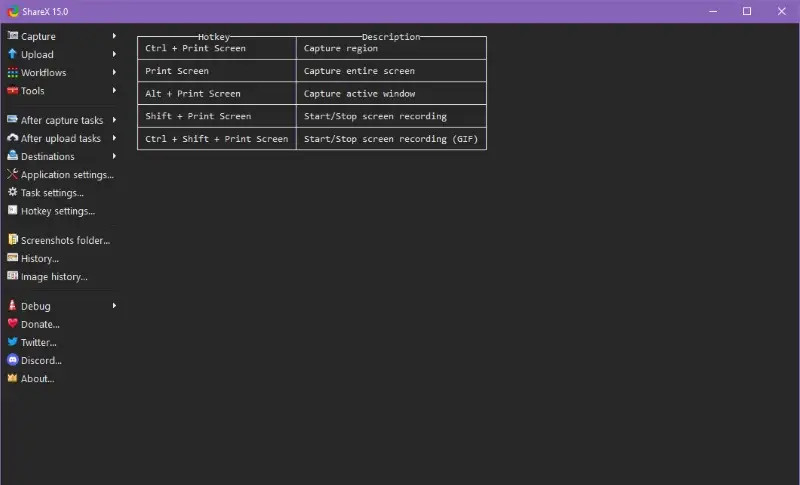Viewport: 800px width, 485px height.
Task: Expand the After capture tasks submenu arrow
Action: coord(114,120)
